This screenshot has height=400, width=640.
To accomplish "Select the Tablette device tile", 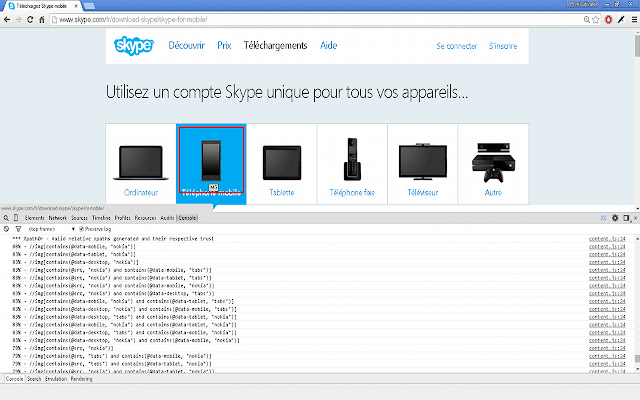I will [x=282, y=164].
